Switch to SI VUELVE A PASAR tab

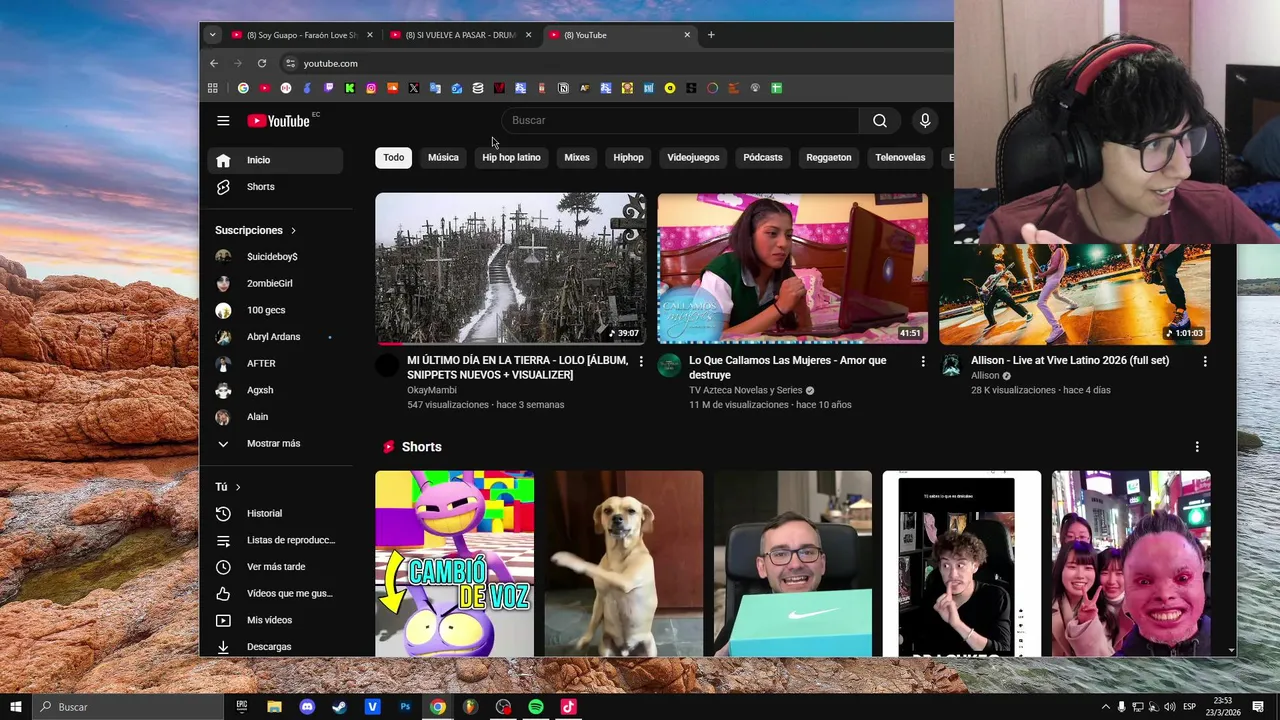[461, 35]
